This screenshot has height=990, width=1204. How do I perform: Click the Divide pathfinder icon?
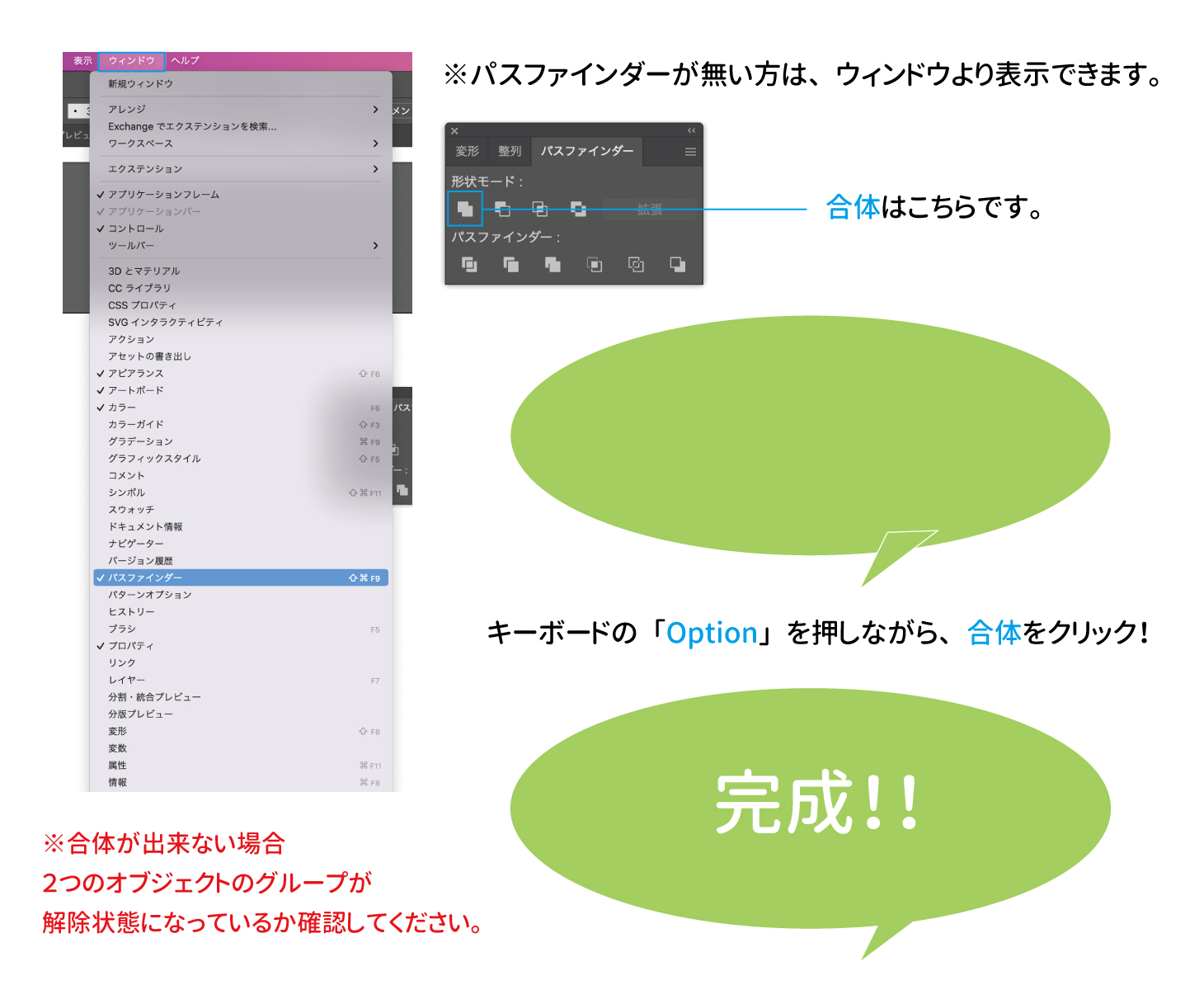tap(469, 264)
